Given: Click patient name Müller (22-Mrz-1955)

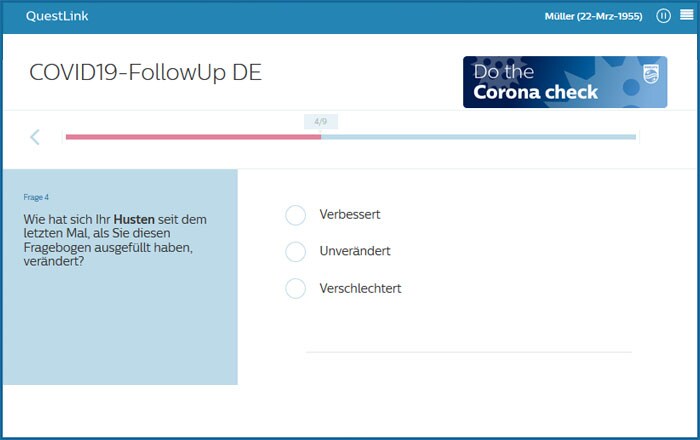Looking at the screenshot, I should pos(593,17).
